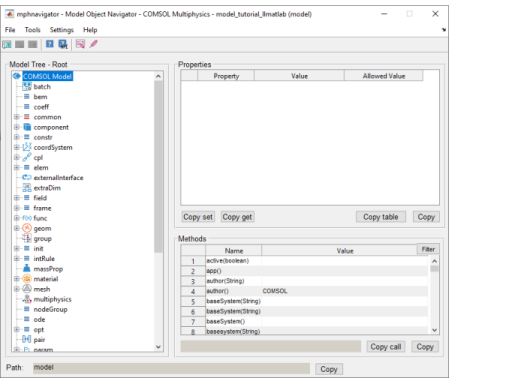Image resolution: width=512 pixels, height=378 pixels.
Task: Click the Methods table scrollbar down arrow
Action: [x=434, y=330]
